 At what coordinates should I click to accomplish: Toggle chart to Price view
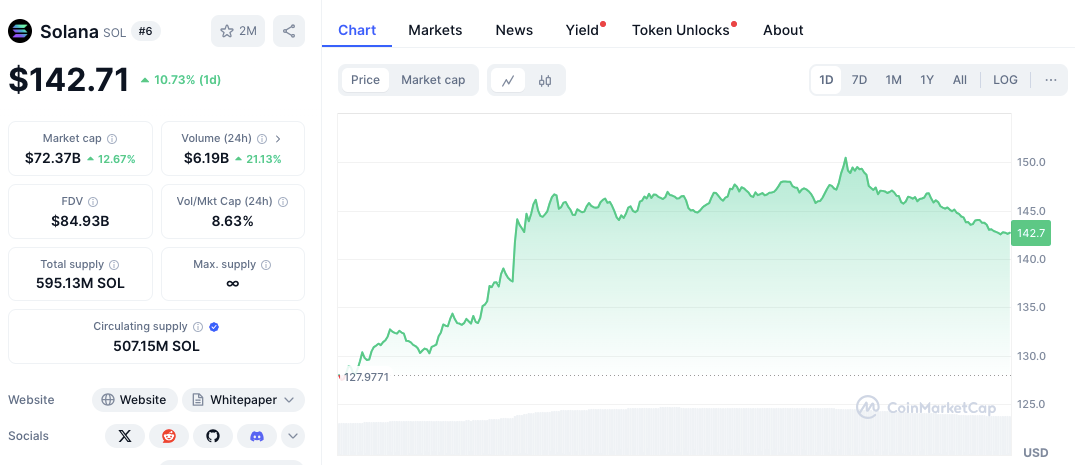pos(365,80)
